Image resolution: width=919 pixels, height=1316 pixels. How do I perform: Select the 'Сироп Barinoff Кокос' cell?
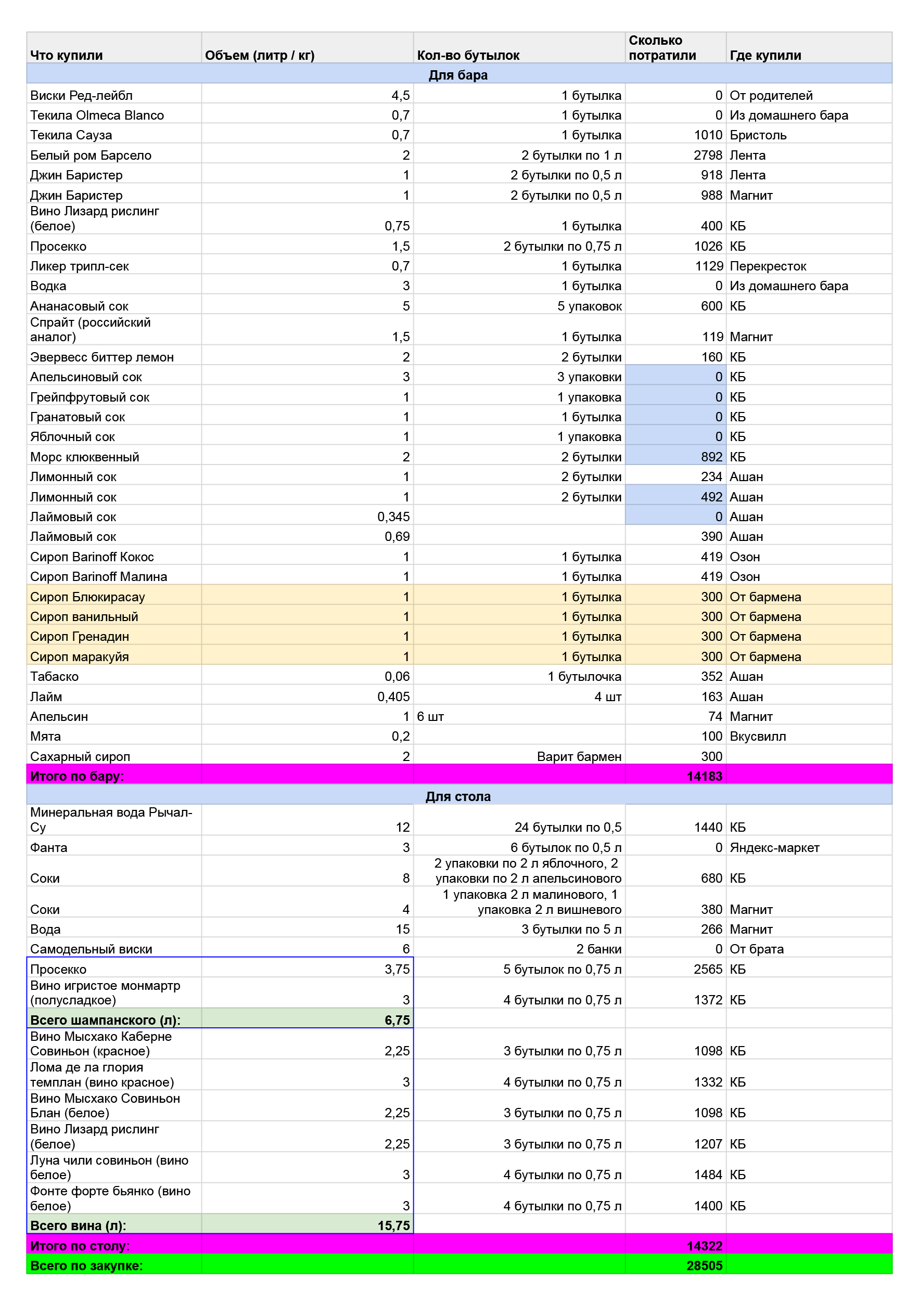pos(114,556)
